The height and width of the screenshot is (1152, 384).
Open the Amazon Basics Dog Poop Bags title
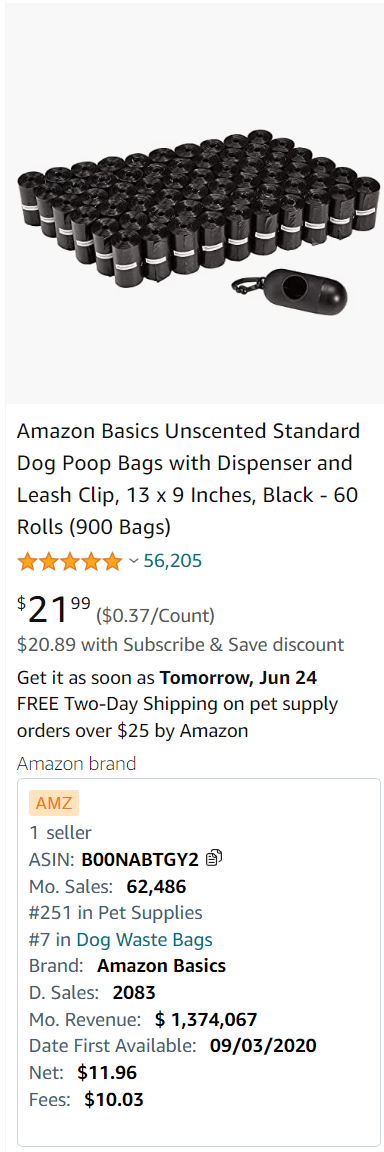point(189,479)
